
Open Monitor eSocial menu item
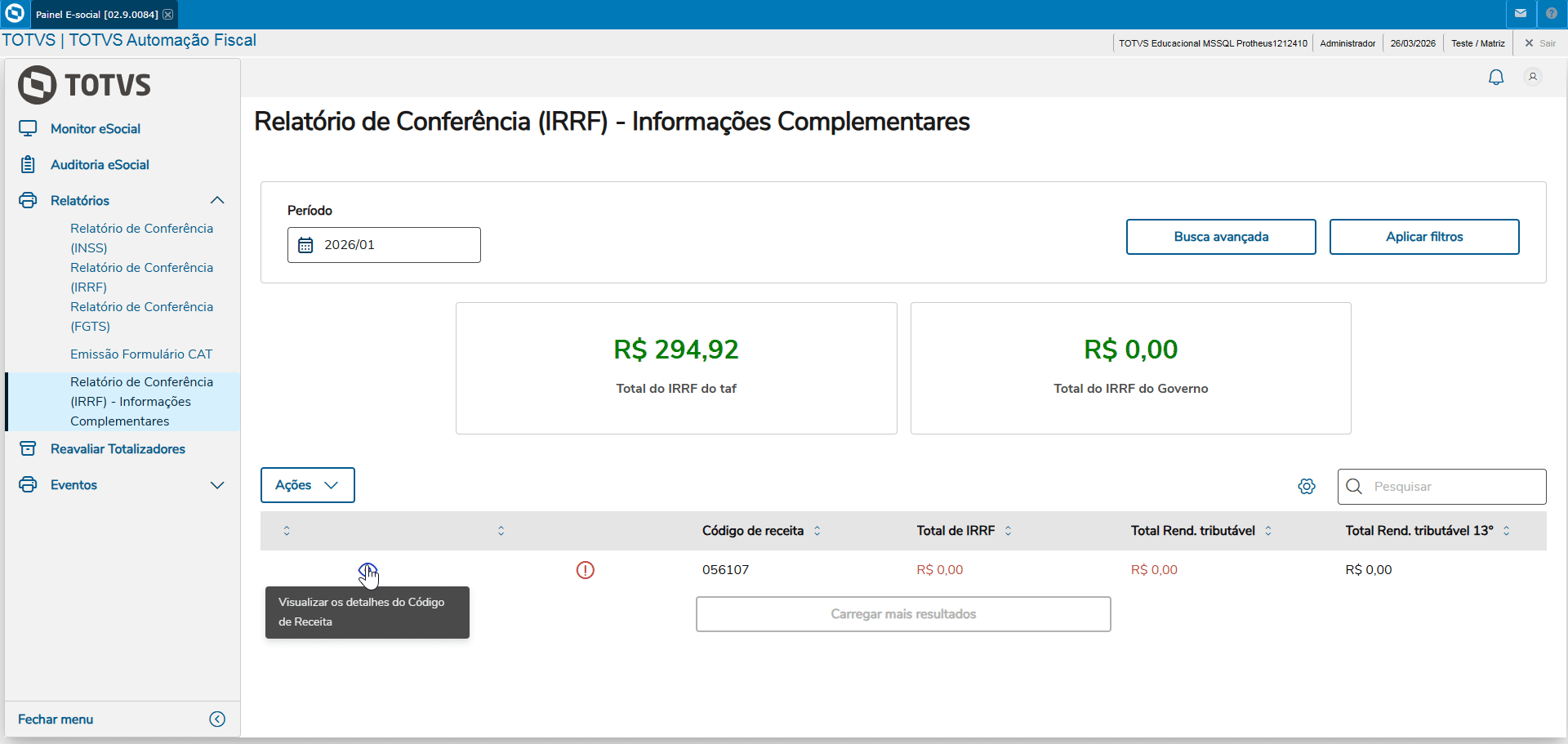click(x=96, y=128)
